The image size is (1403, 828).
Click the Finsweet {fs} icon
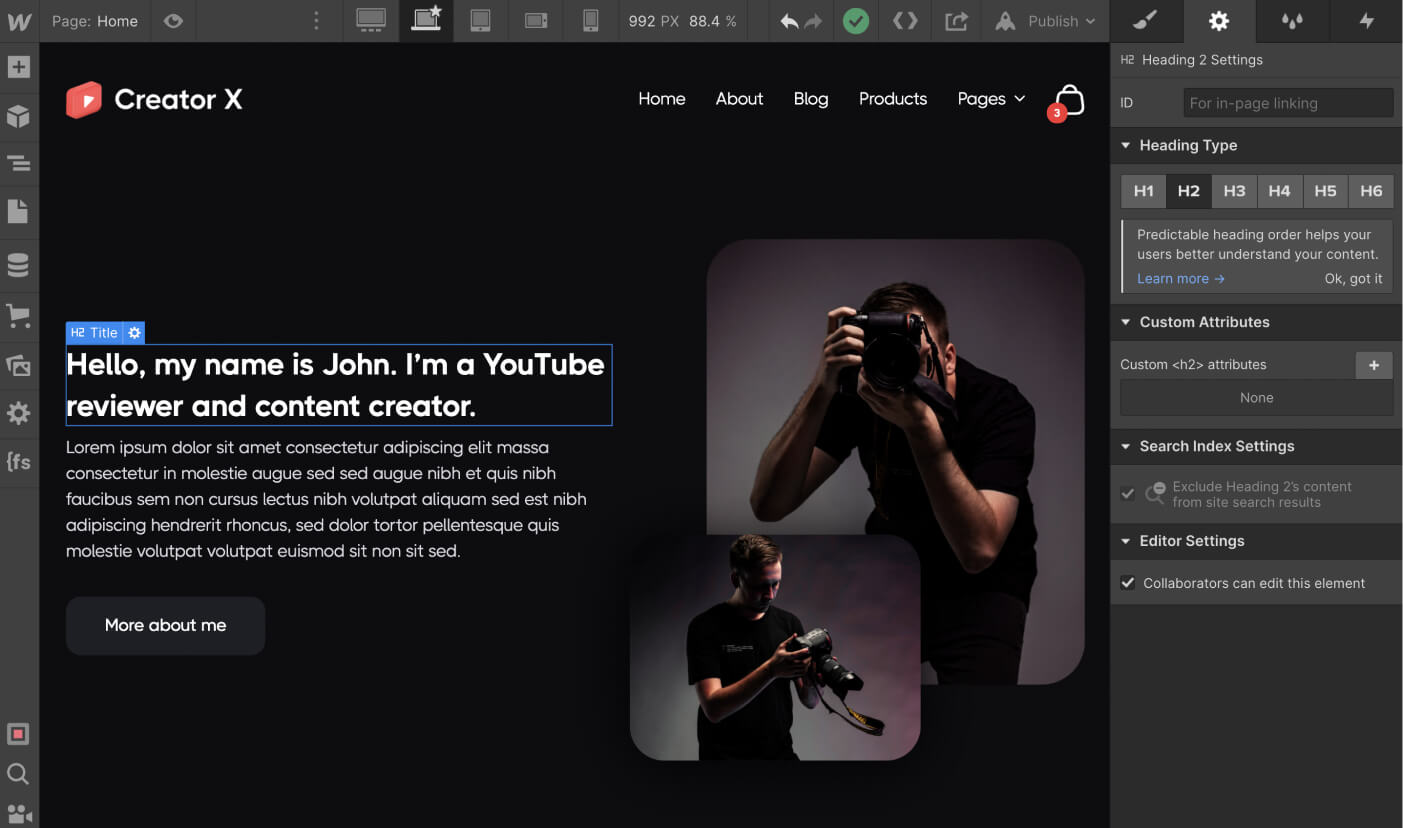pos(19,462)
